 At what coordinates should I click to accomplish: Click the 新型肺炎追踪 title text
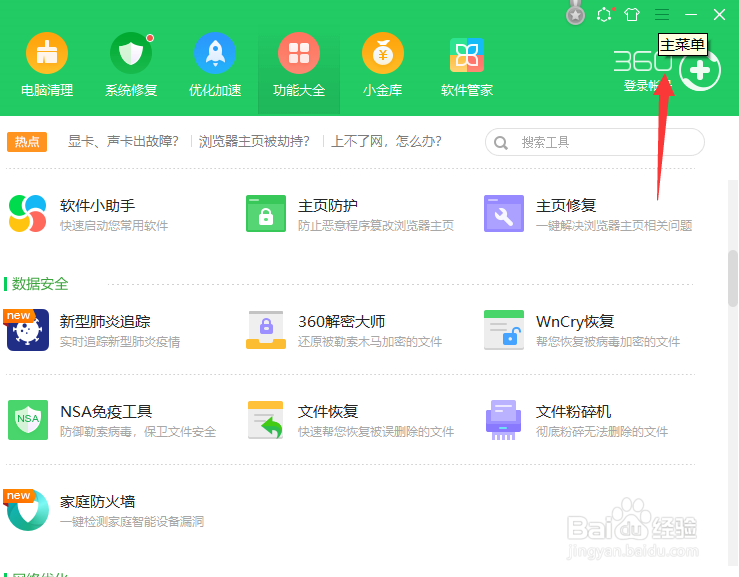105,321
